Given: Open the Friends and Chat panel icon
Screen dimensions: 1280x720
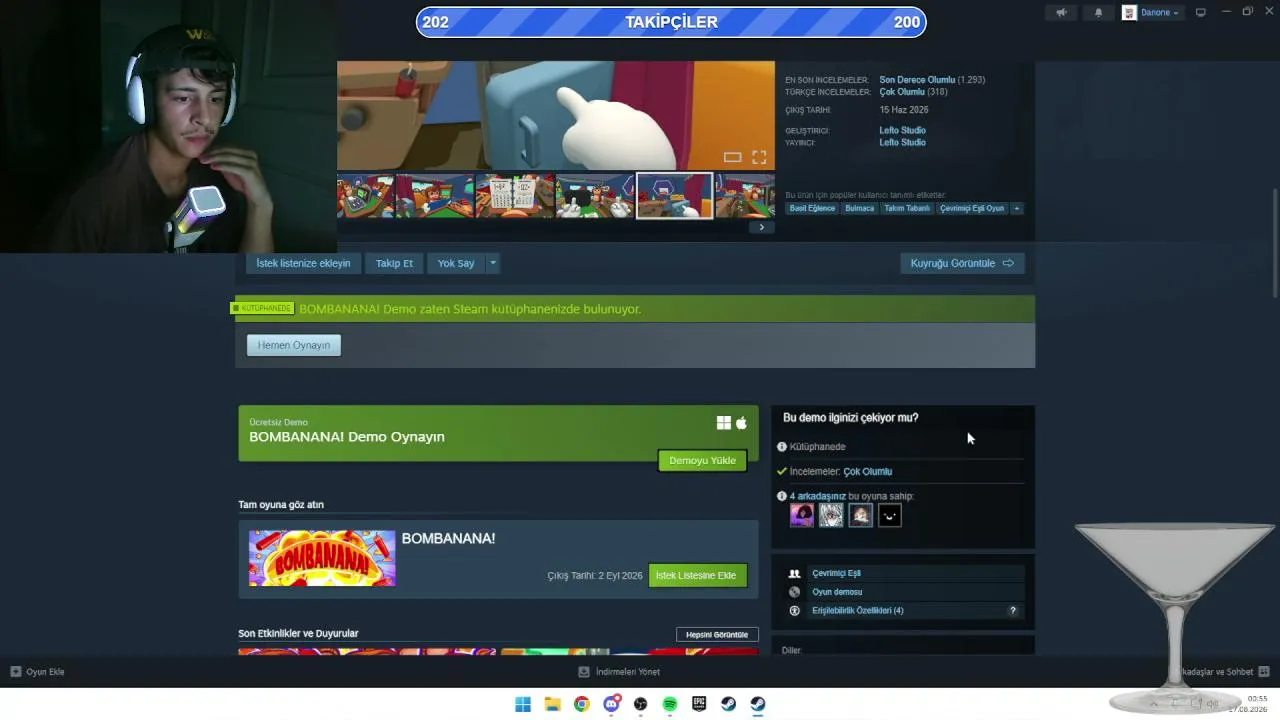Looking at the screenshot, I should coord(1263,672).
